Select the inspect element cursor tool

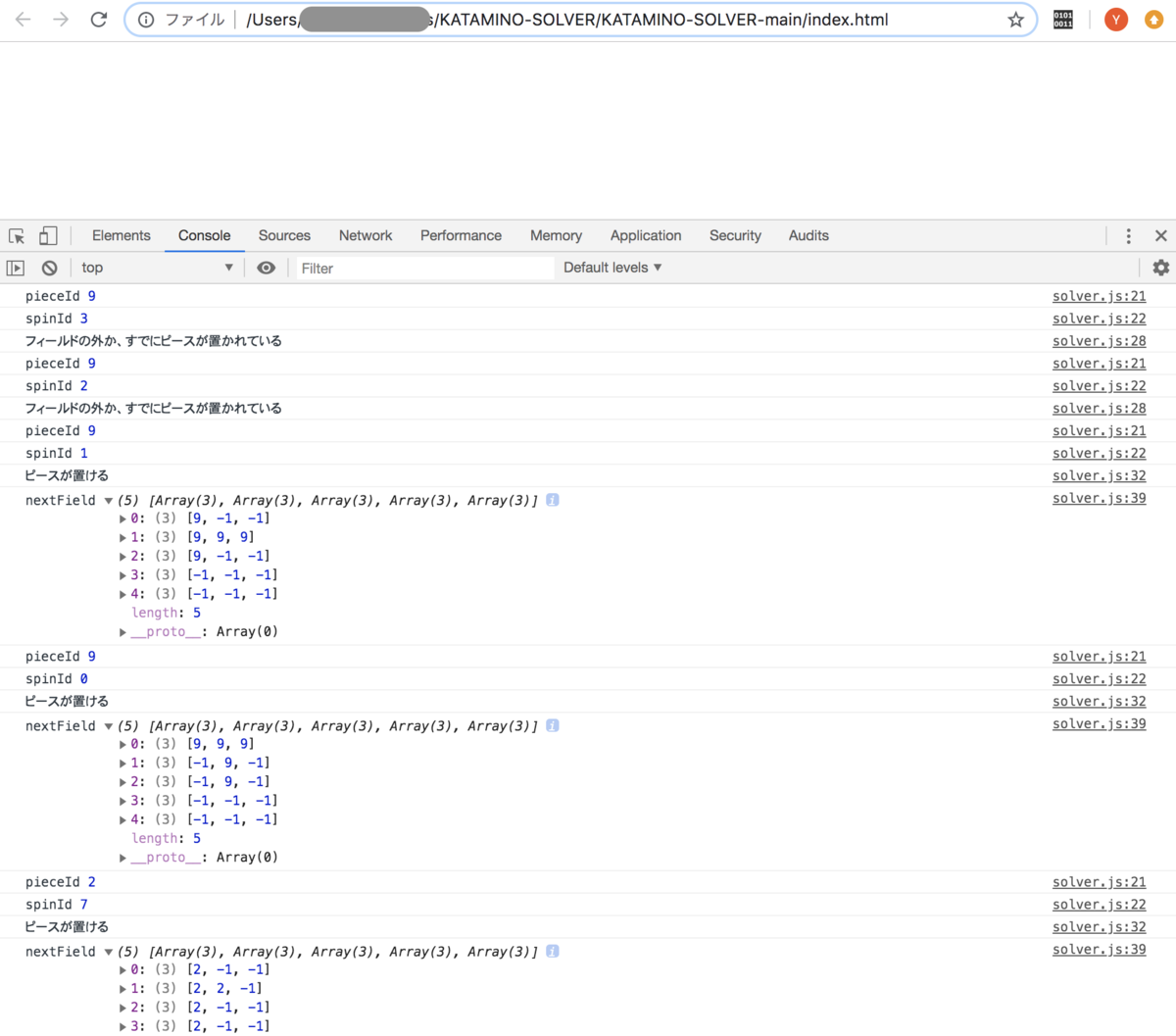point(17,235)
